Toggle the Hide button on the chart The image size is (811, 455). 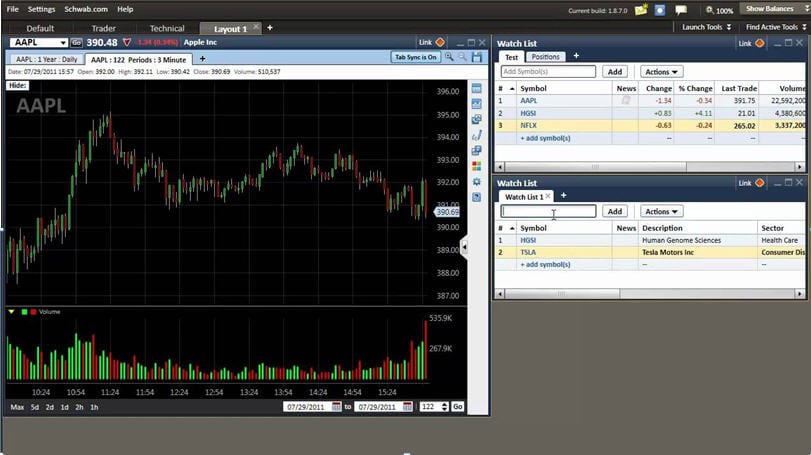coord(17,85)
